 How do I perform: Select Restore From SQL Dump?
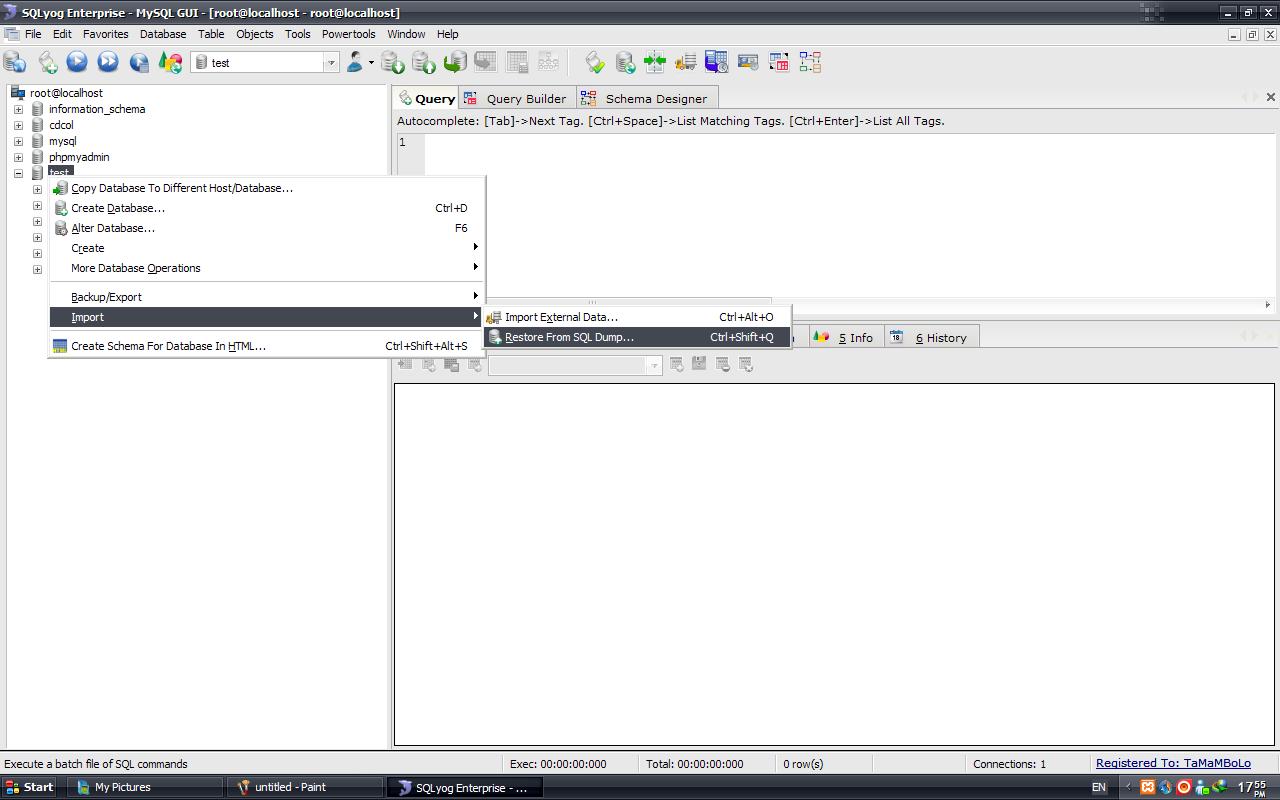pos(637,337)
